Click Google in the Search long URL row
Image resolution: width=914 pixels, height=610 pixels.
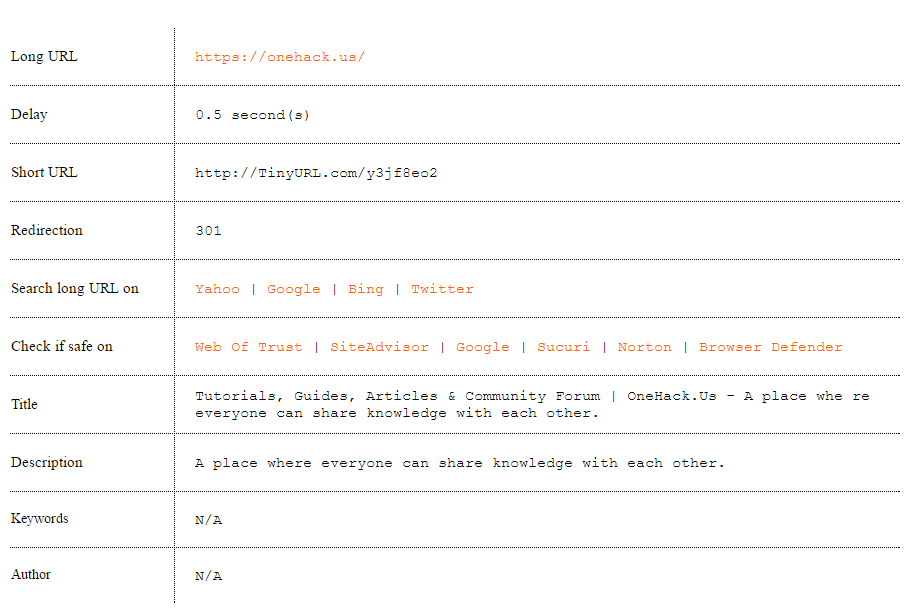[x=293, y=289]
